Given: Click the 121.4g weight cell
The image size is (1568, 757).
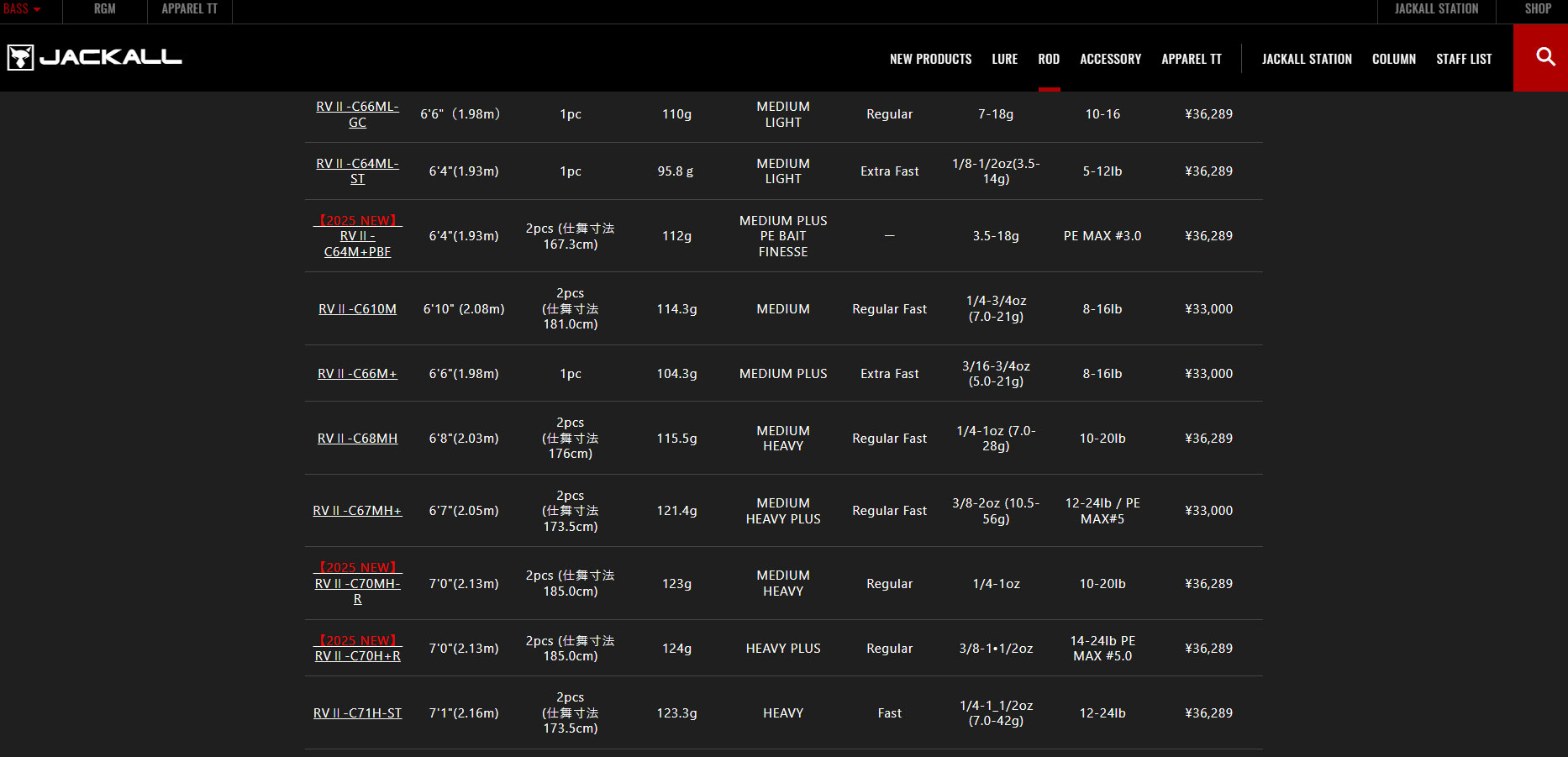Looking at the screenshot, I should pyautogui.click(x=676, y=511).
